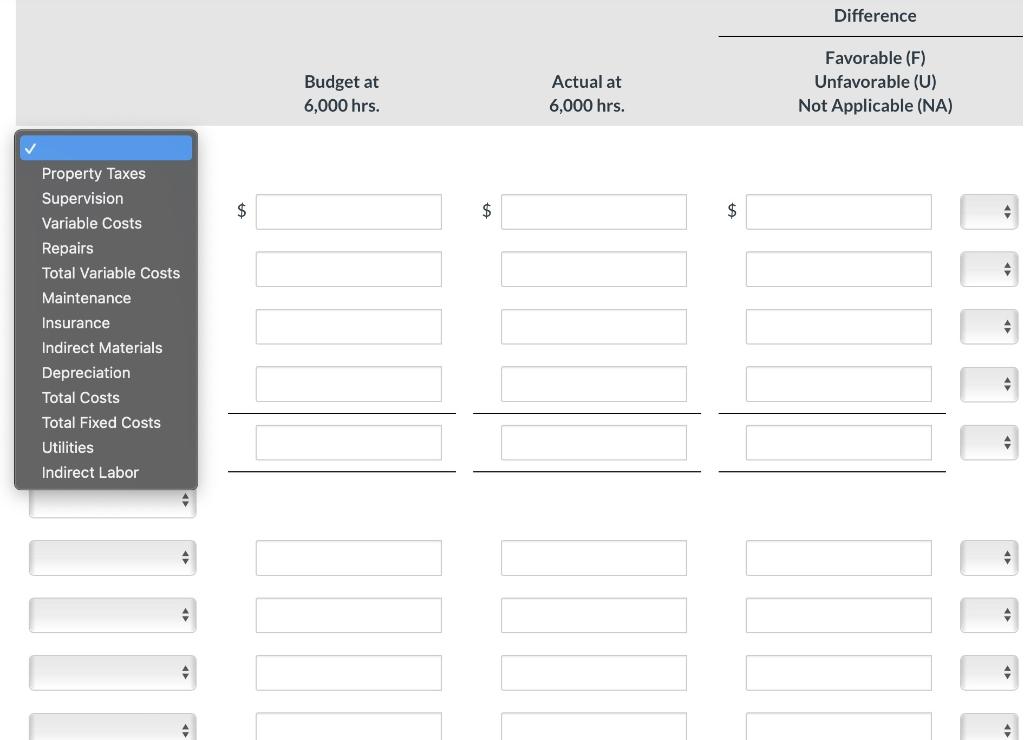Open the cost dropdown partly hidden under the list
1024x740 pixels.
click(x=112, y=504)
